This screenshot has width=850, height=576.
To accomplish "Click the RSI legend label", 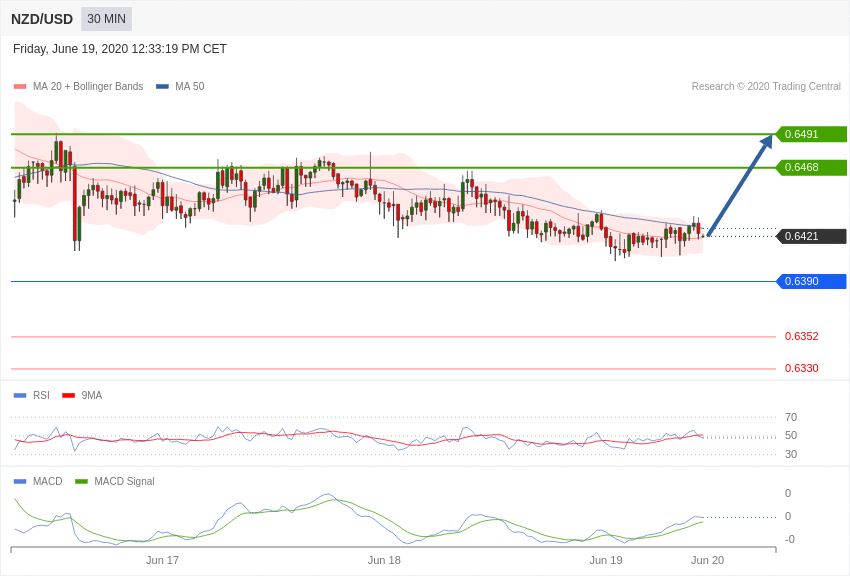I will (41, 396).
